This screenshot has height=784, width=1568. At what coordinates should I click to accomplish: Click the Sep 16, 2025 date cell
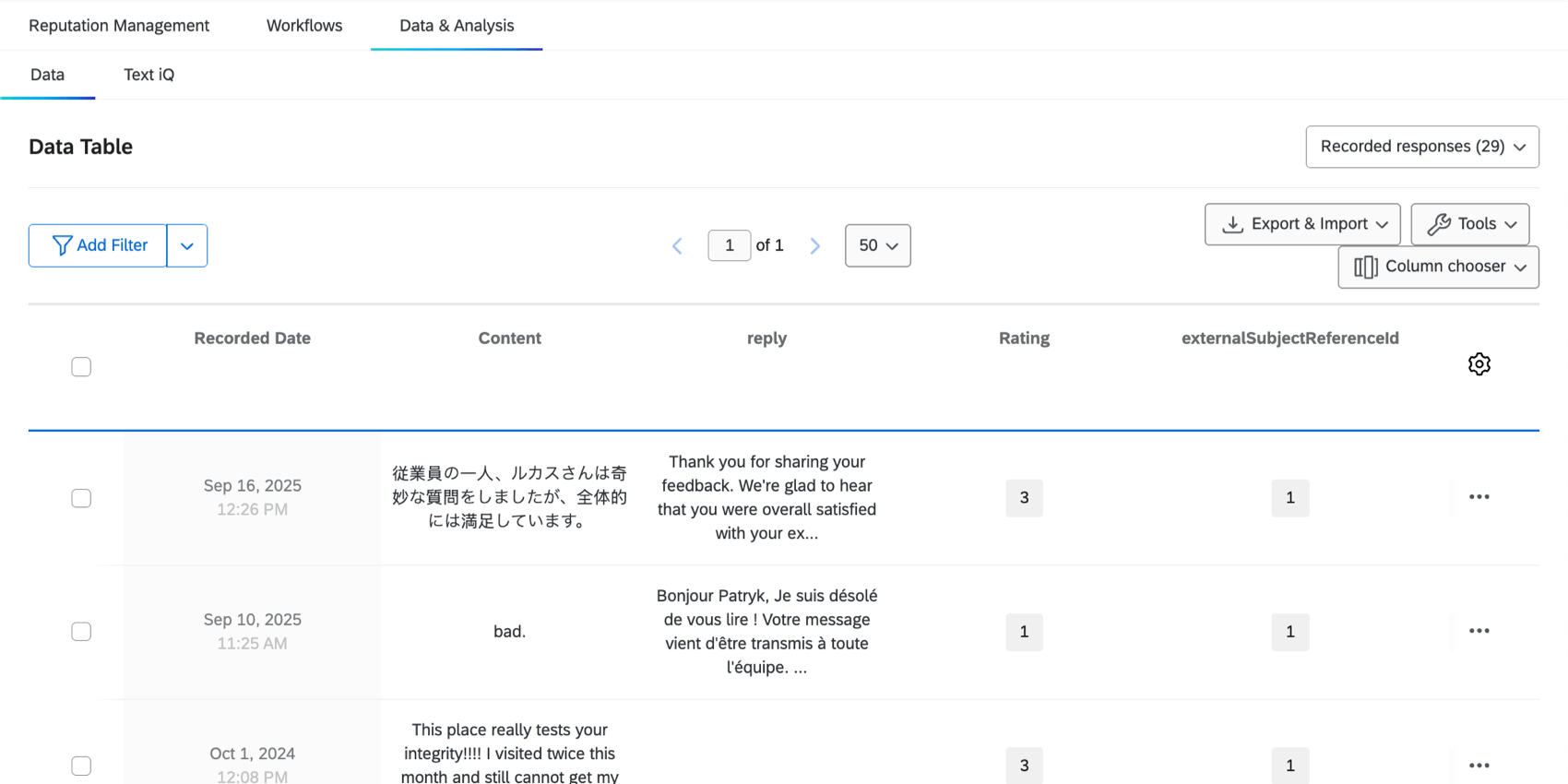[x=252, y=497]
